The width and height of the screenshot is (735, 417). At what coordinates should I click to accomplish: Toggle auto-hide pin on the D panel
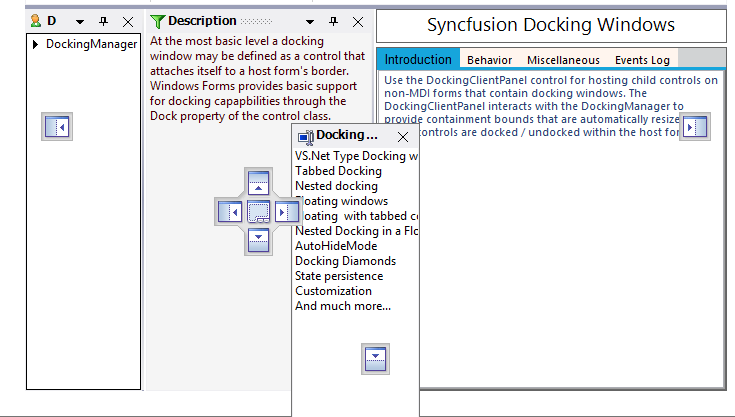pos(103,21)
